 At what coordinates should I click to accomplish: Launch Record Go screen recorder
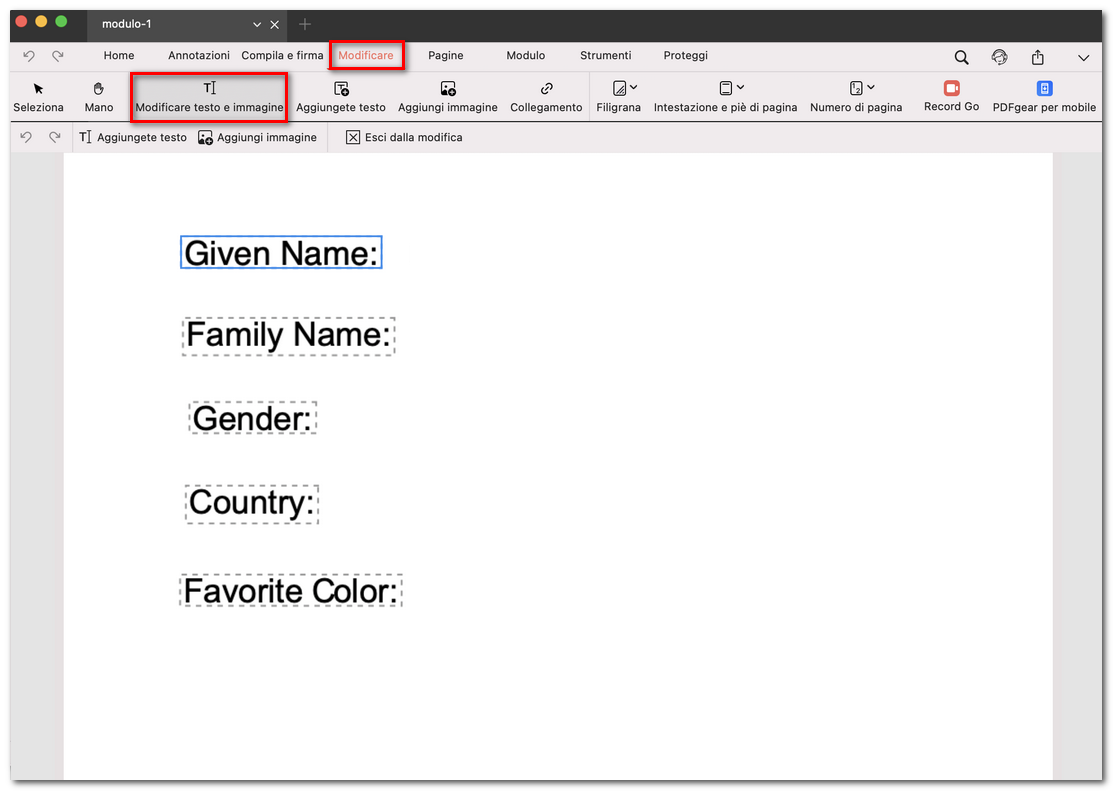tap(951, 96)
